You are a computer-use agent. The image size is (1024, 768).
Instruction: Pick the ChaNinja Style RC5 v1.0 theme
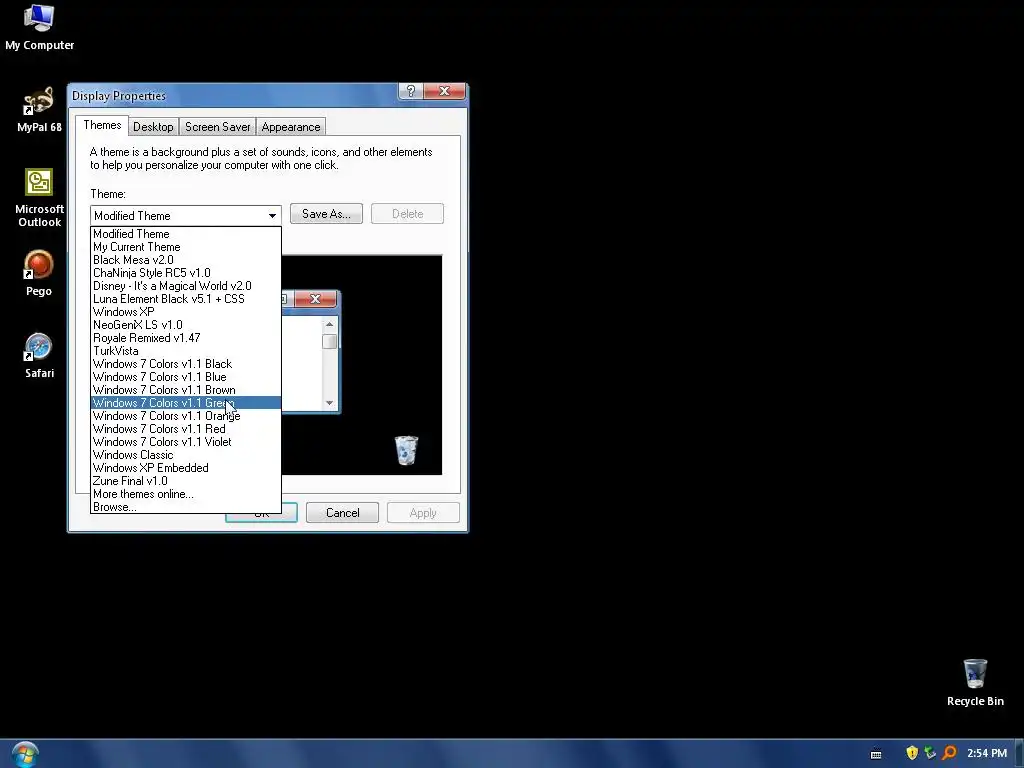185,273
